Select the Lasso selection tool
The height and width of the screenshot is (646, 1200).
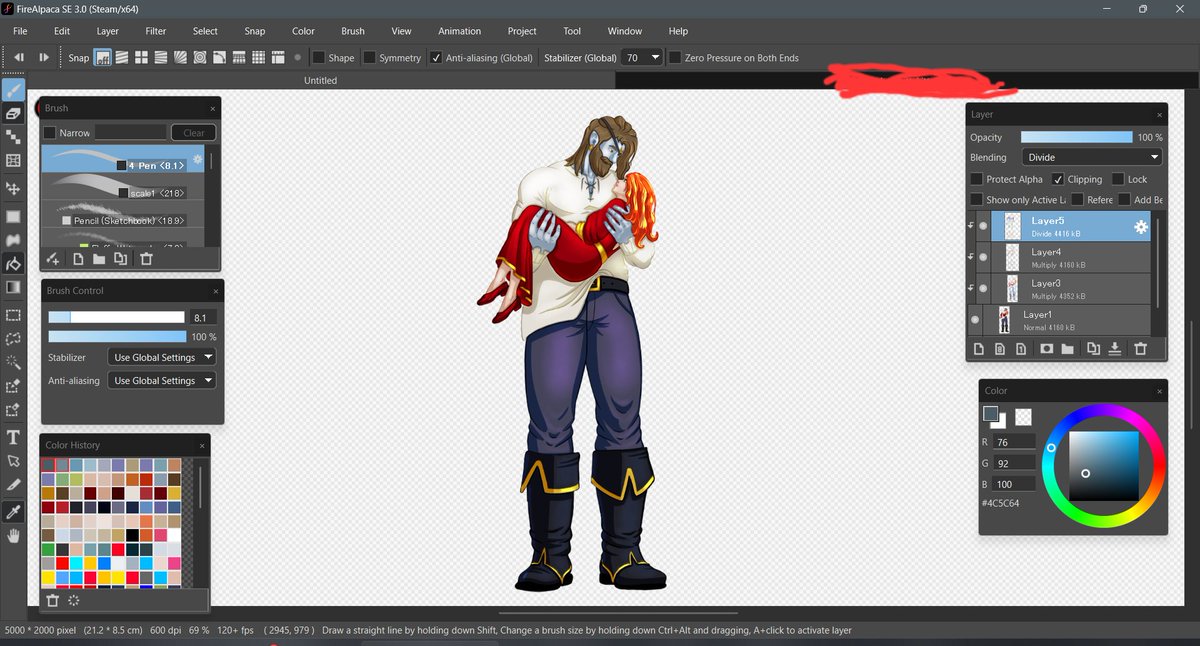[x=13, y=338]
